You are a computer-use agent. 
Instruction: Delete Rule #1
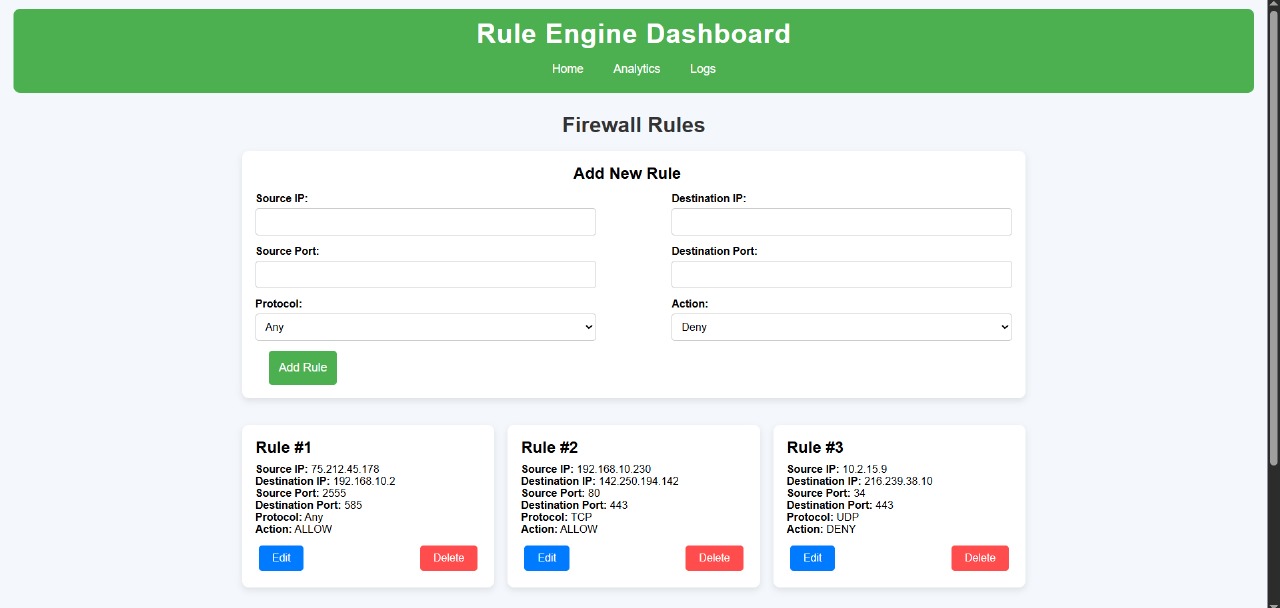click(448, 558)
